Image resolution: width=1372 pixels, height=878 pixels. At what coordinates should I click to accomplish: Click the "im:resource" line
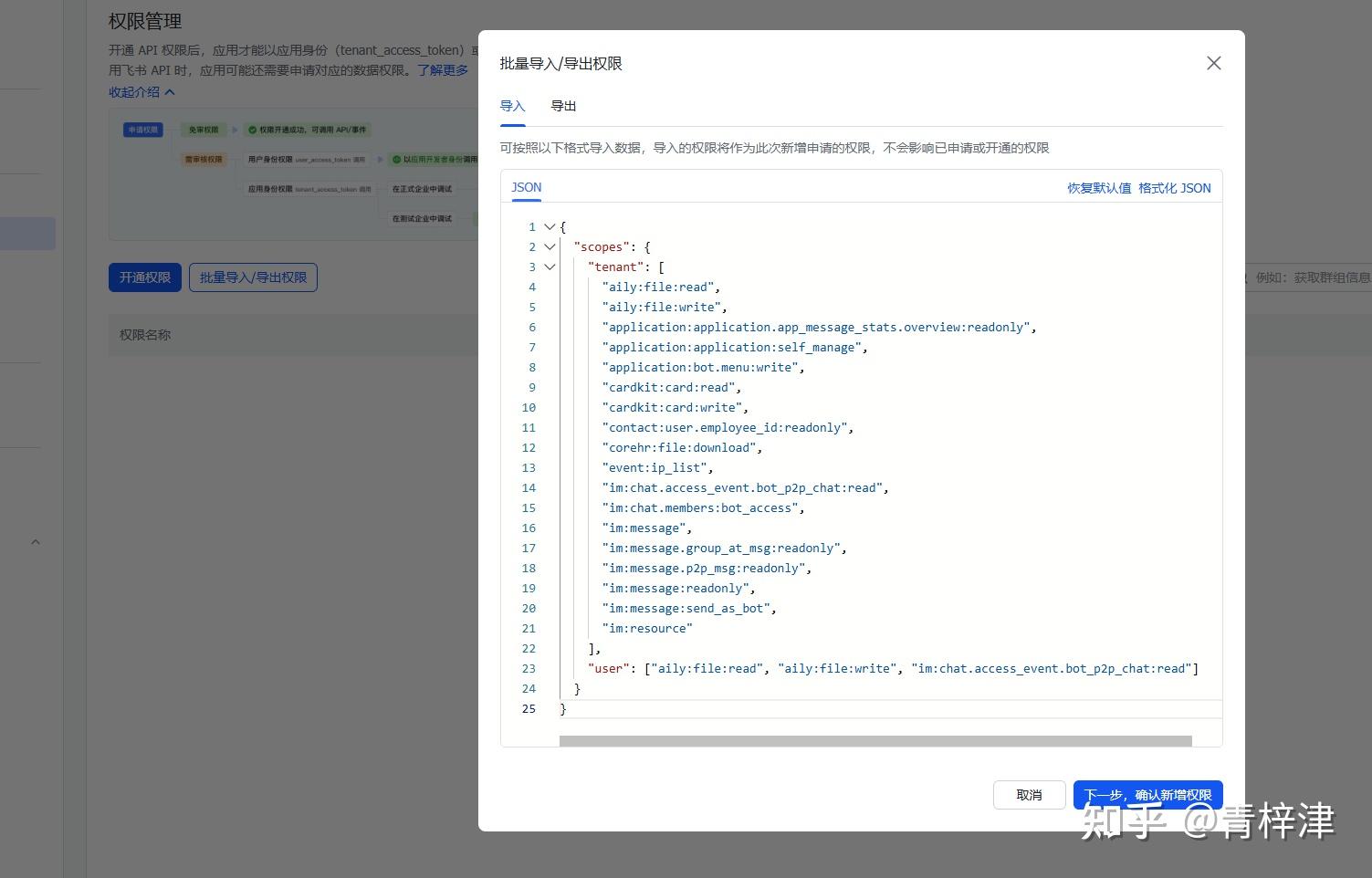(x=647, y=628)
